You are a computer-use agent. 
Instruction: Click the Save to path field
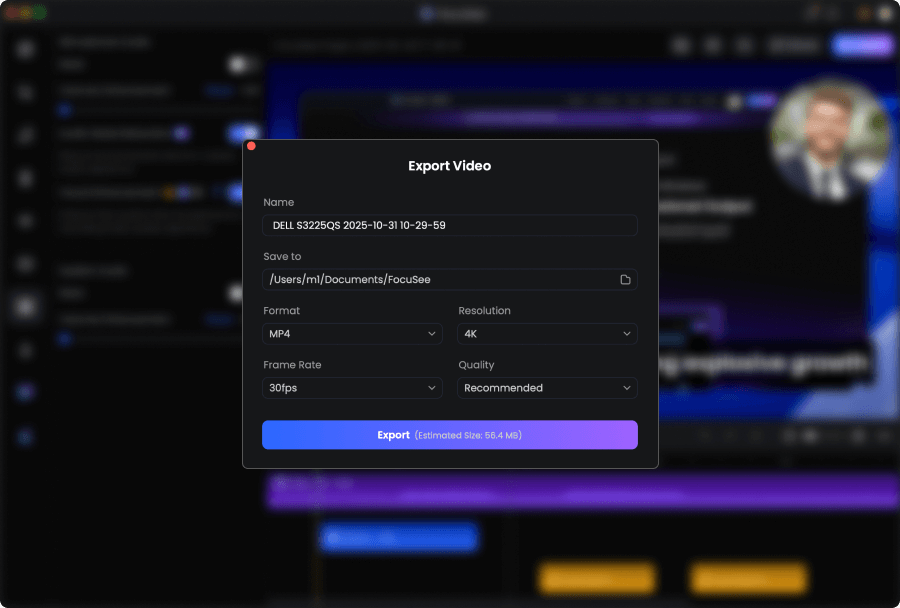[x=438, y=280]
